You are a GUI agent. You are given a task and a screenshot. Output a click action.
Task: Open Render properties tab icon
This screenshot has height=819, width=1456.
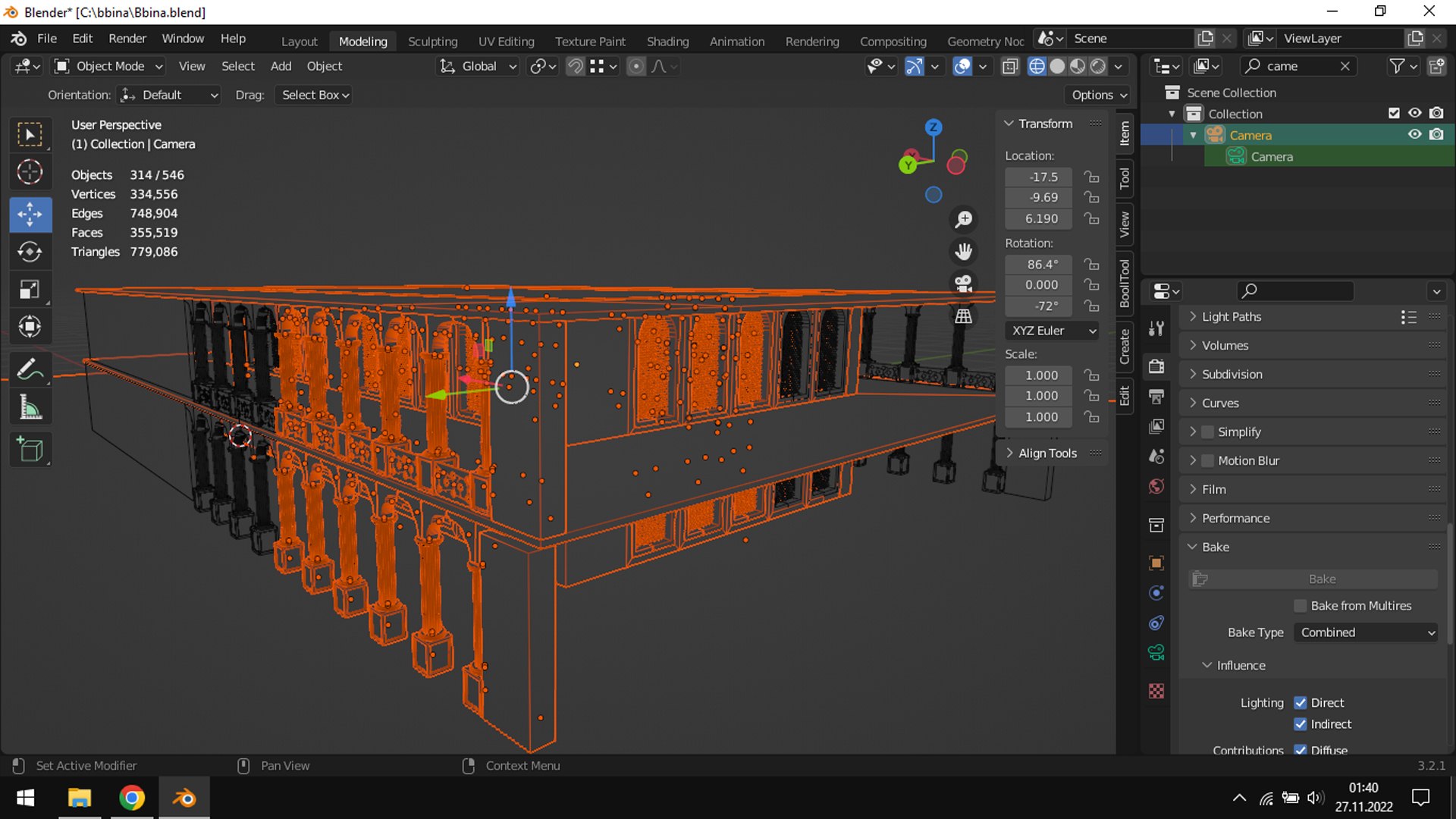click(x=1156, y=366)
